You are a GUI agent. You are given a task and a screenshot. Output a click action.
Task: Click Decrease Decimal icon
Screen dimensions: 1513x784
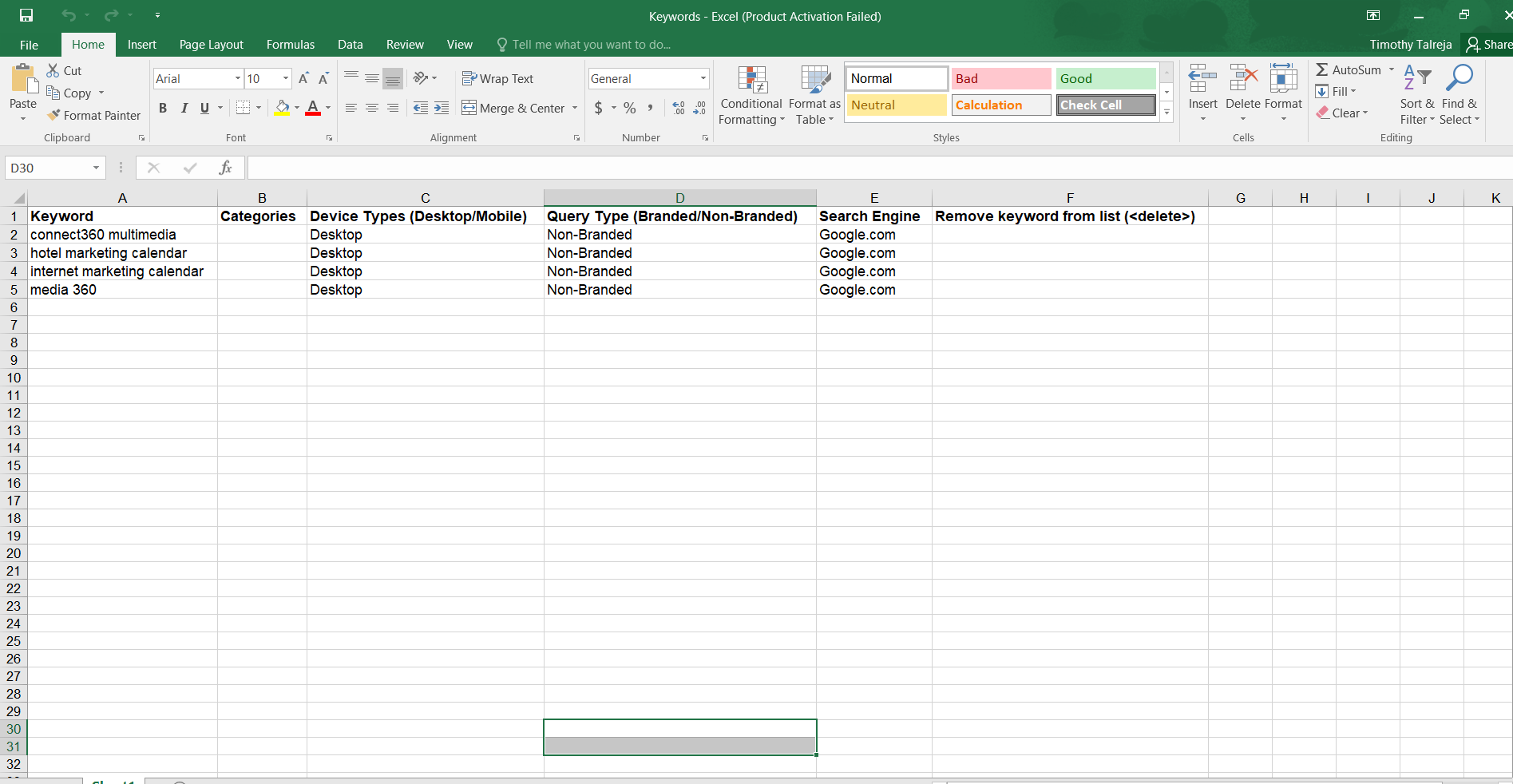(x=699, y=108)
